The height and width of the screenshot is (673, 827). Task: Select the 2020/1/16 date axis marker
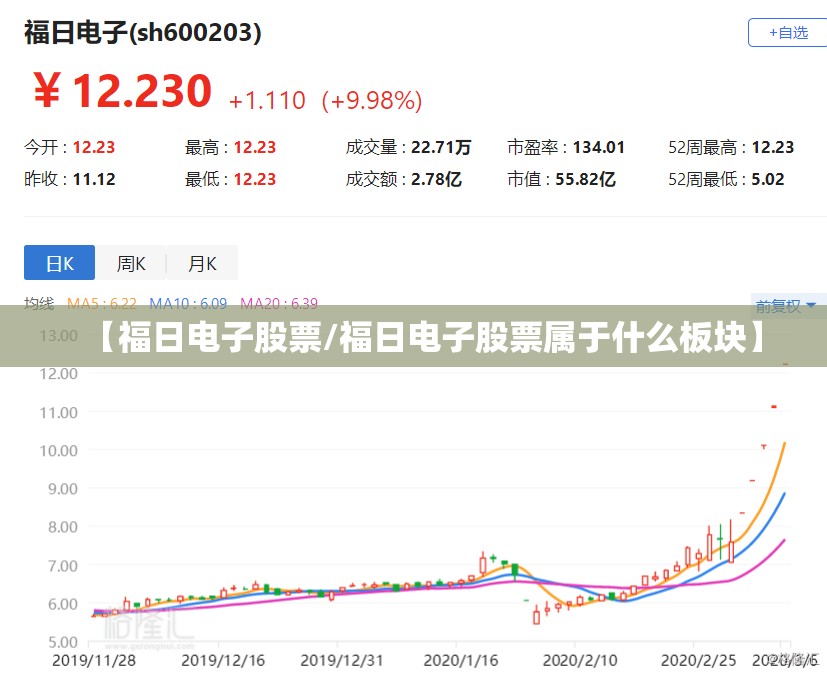(461, 660)
